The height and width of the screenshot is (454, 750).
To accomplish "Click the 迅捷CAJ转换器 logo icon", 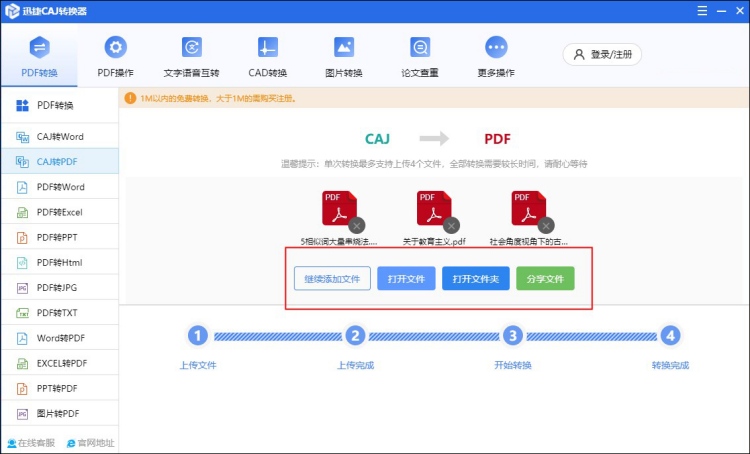I will [11, 11].
